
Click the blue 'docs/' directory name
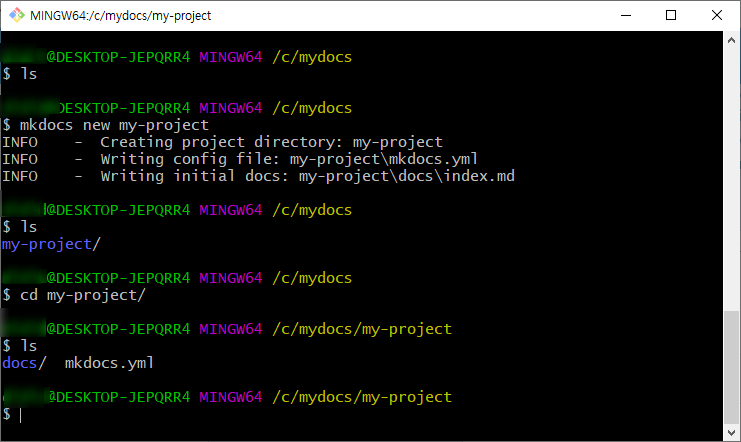20,363
